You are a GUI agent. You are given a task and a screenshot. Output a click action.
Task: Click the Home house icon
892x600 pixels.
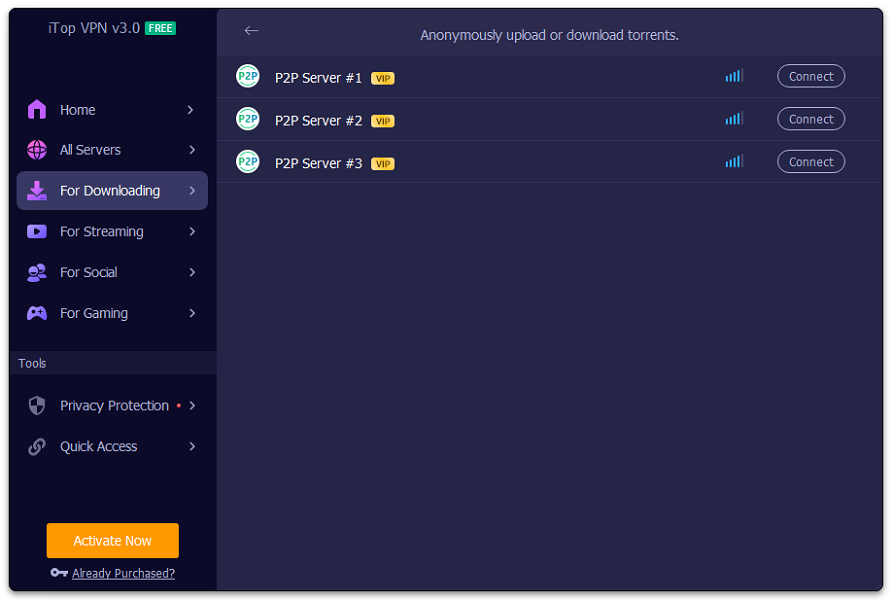(37, 110)
